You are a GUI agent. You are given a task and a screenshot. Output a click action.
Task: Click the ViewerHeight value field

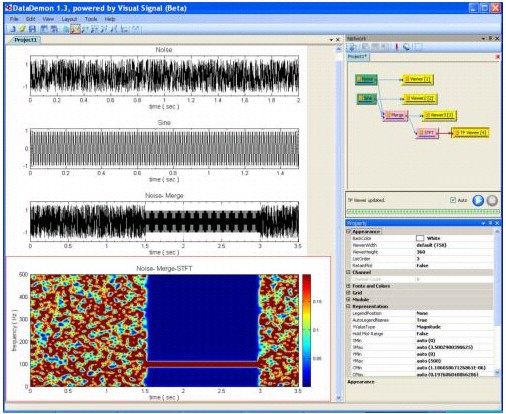(454, 252)
